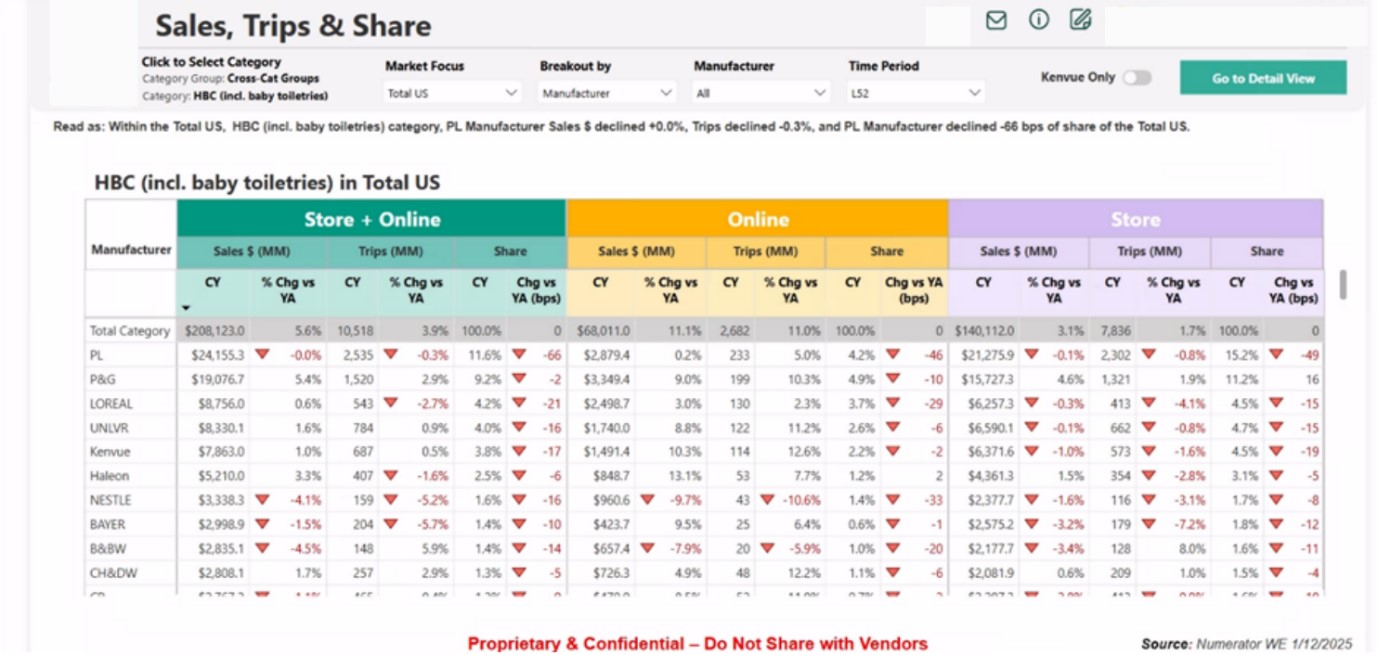Expand the Market Focus dropdown

(x=452, y=93)
